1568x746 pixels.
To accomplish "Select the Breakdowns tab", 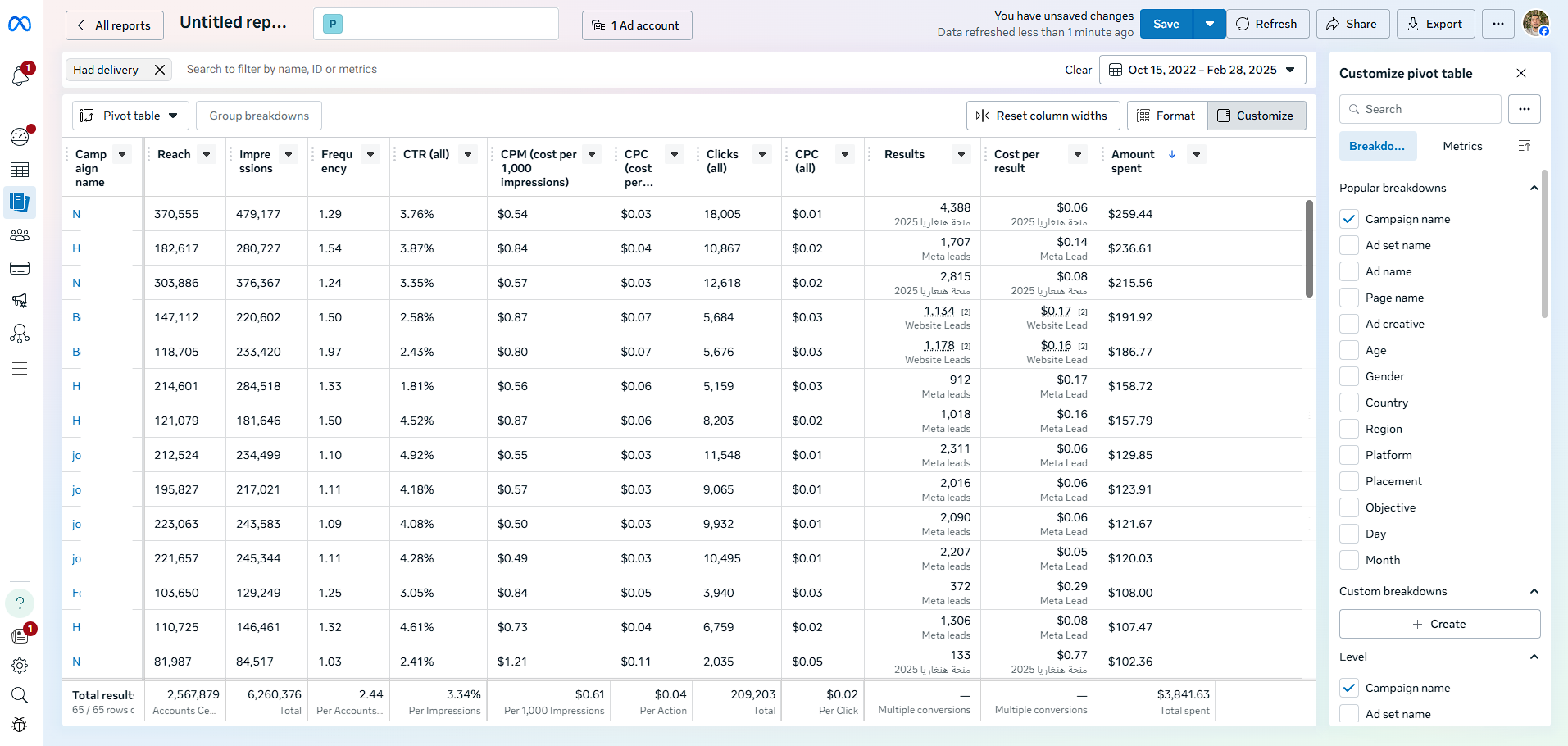I will [x=1377, y=146].
